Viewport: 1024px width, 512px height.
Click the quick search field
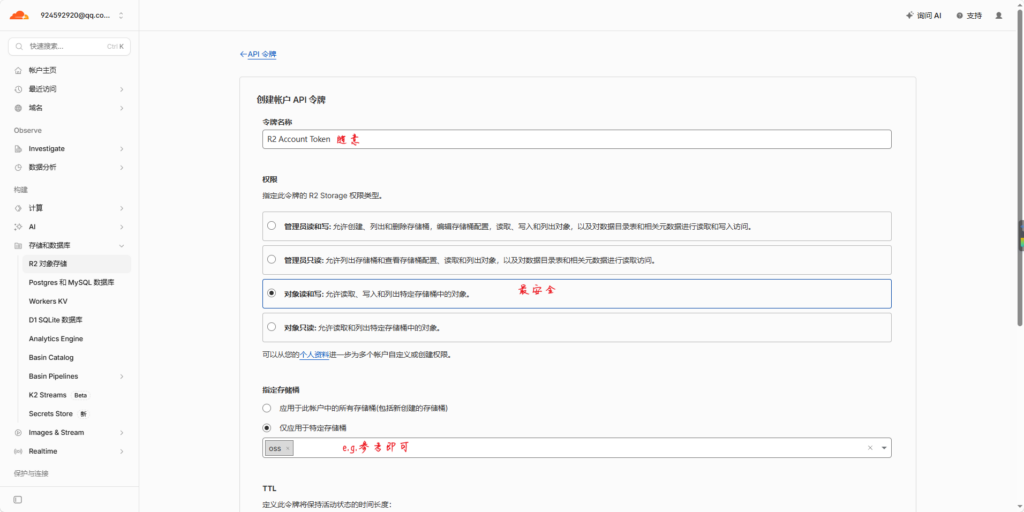[69, 46]
